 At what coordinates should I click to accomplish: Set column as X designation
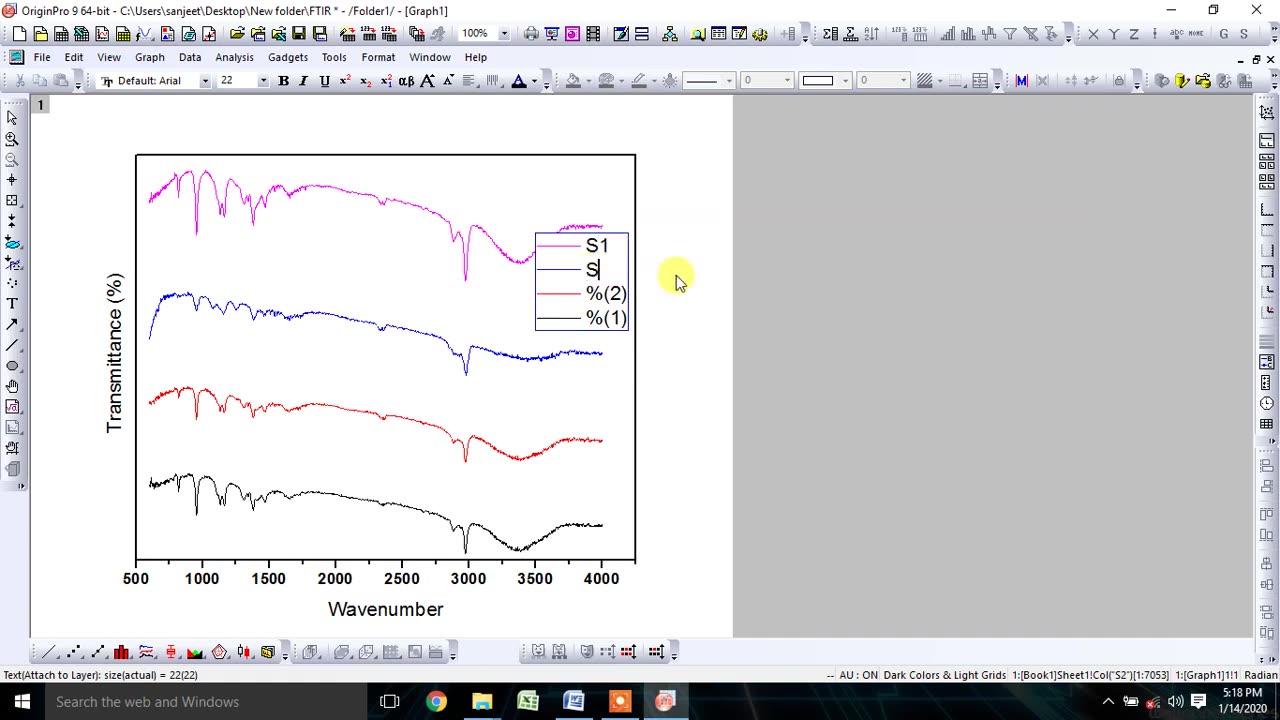pyautogui.click(x=1093, y=34)
